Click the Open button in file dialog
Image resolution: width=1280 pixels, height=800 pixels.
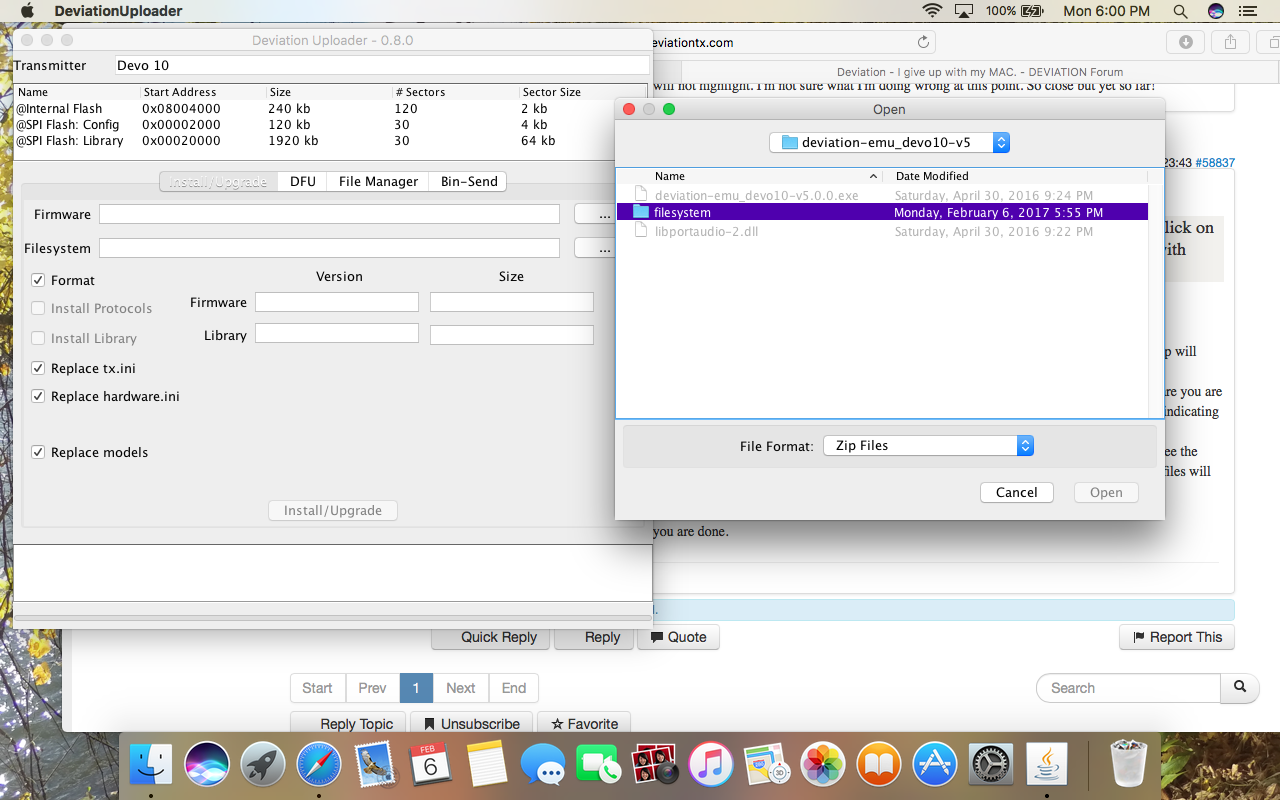point(1106,492)
